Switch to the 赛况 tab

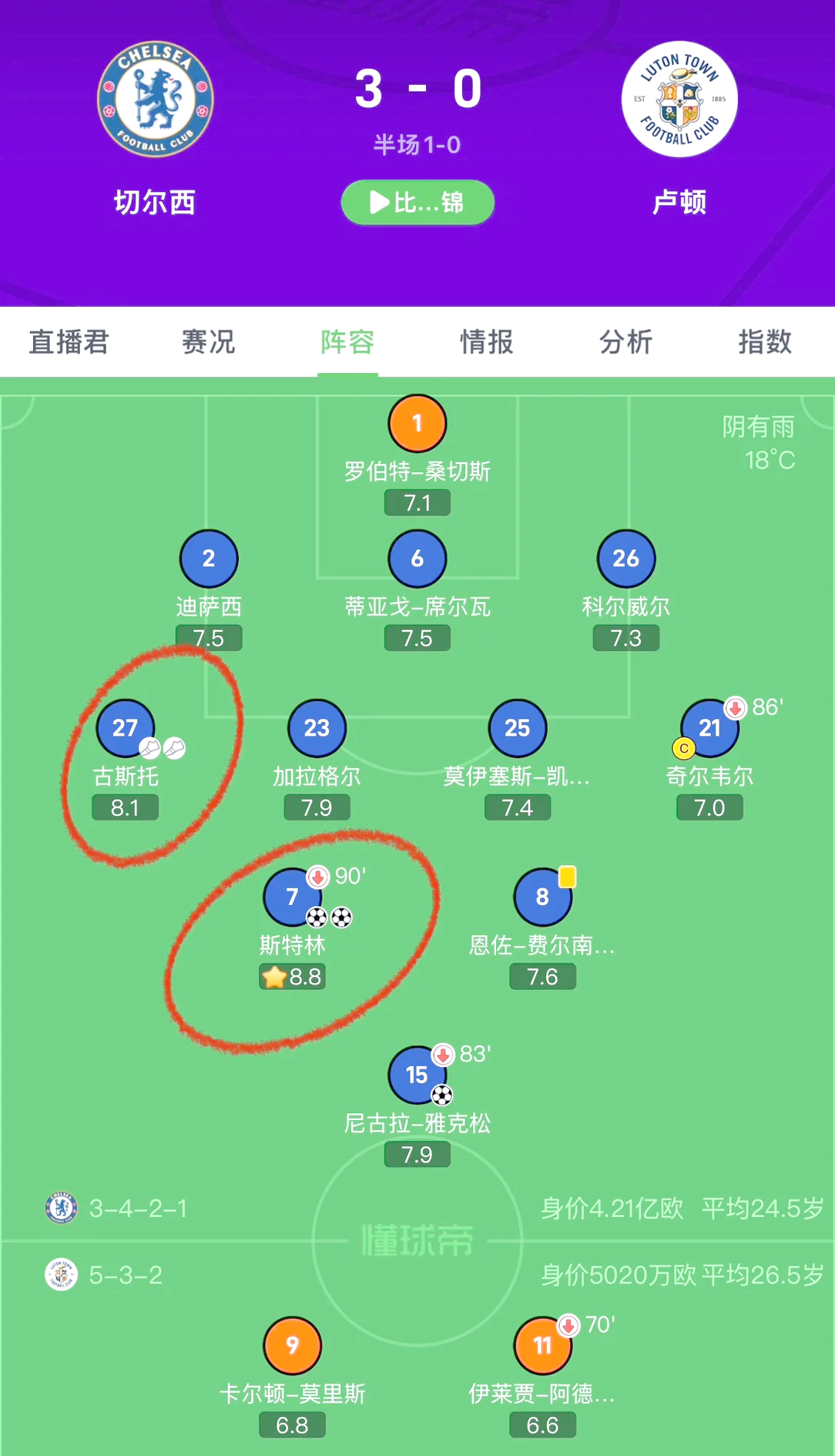(208, 342)
